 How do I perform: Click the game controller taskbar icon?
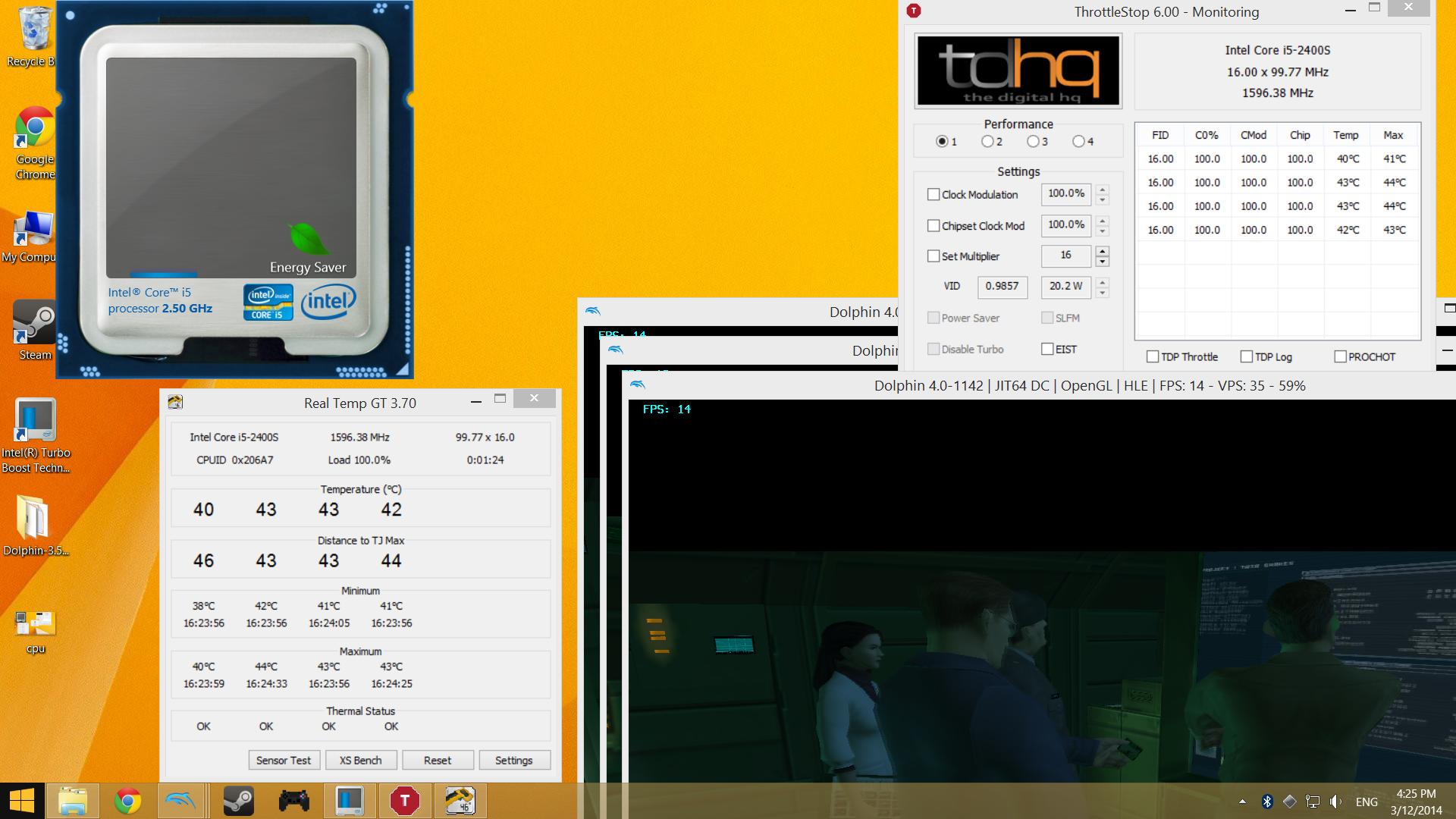(293, 801)
